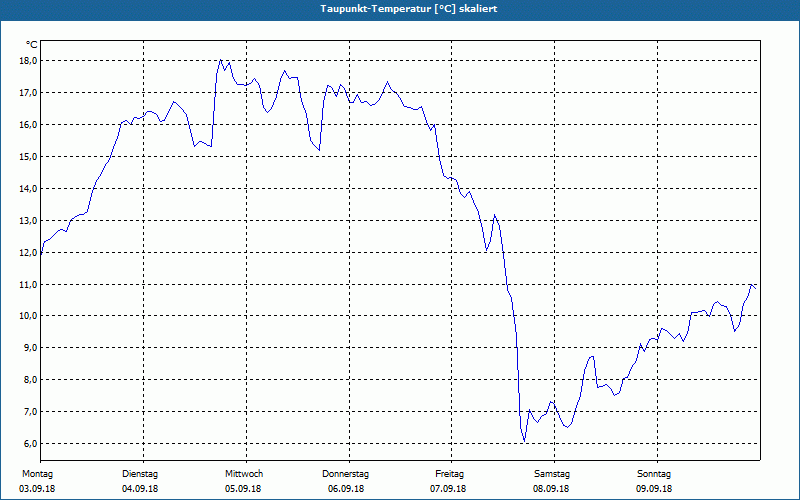
Task: Select the 8,0 axis label
Action: click(30, 380)
